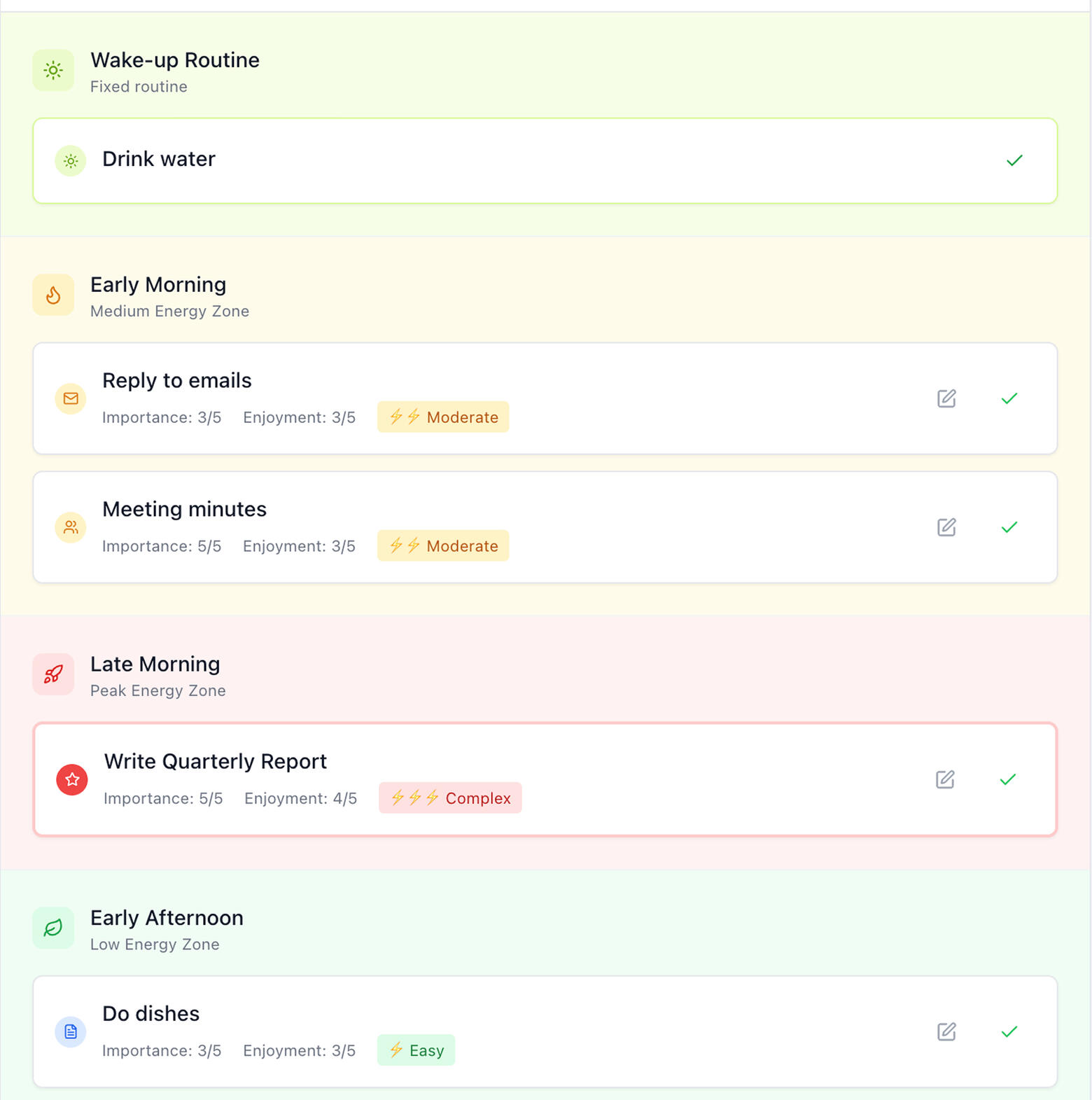Mark Drink water as complete
This screenshot has height=1100, width=1092.
[1014, 160]
